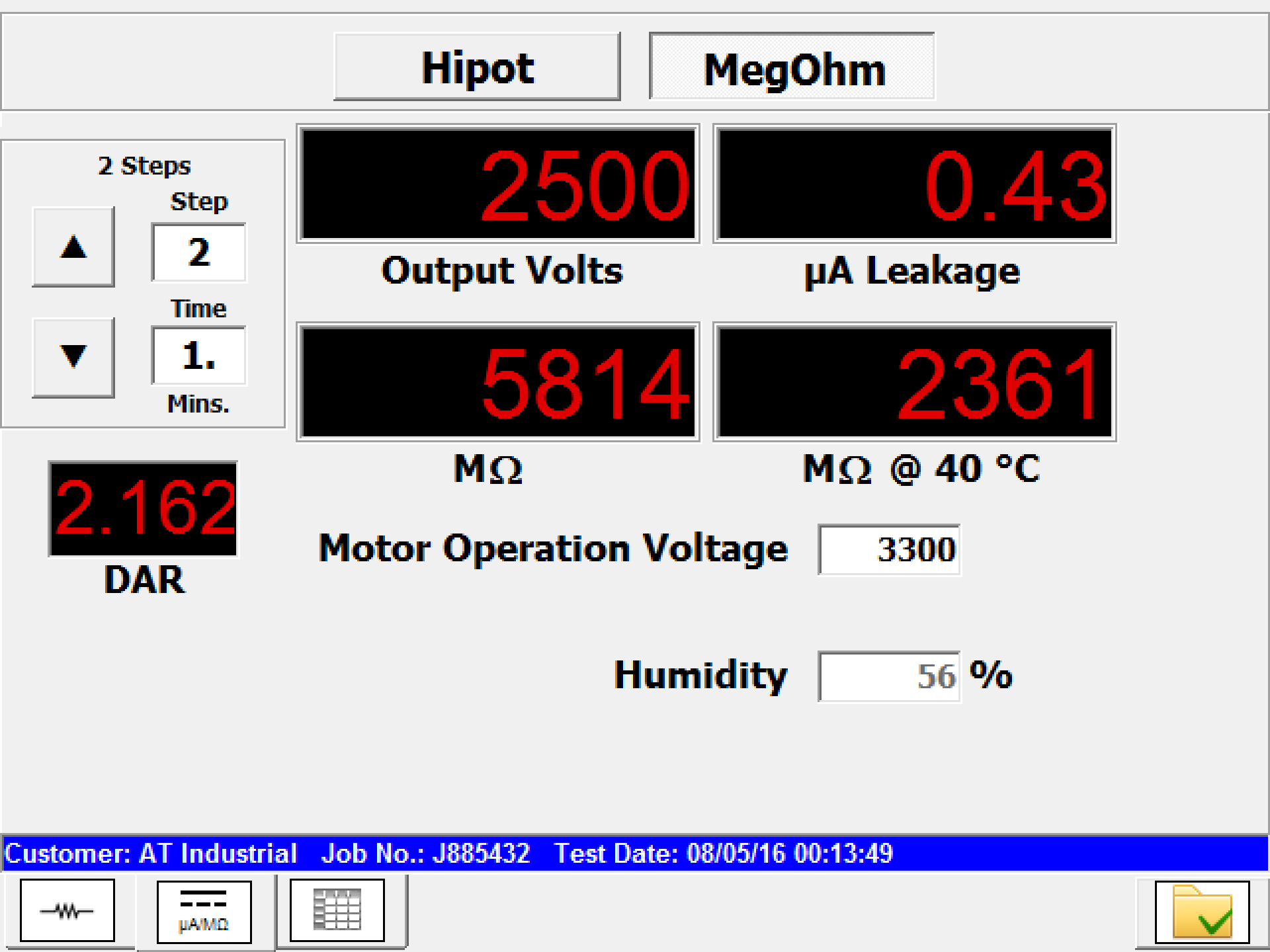Edit the Motor Operation Voltage field

coord(889,549)
